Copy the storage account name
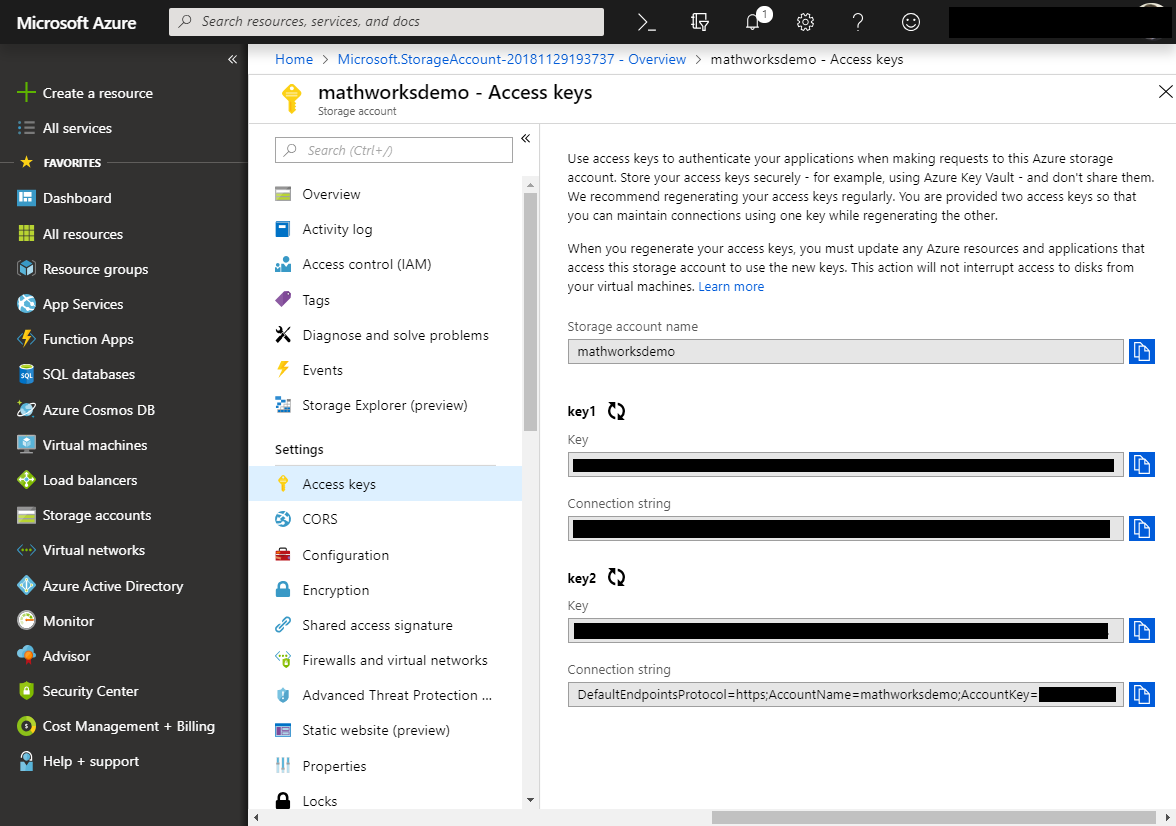 [1141, 352]
